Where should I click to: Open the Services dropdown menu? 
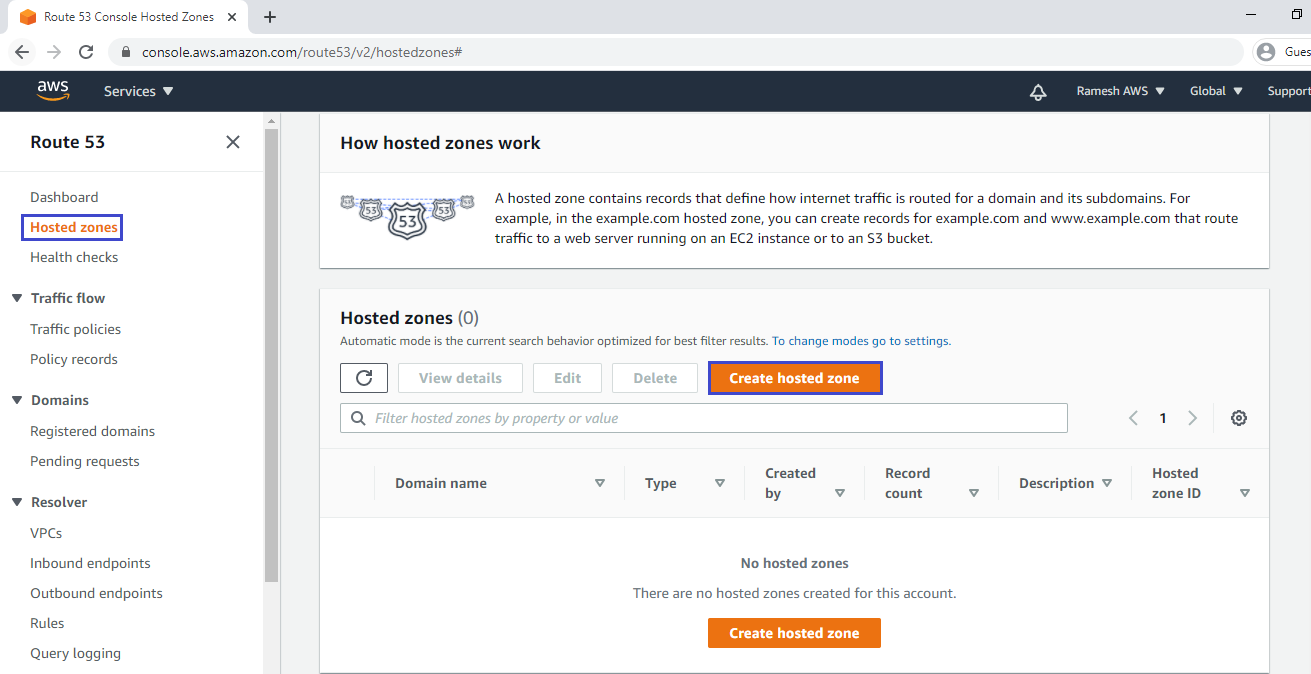pyautogui.click(x=139, y=91)
